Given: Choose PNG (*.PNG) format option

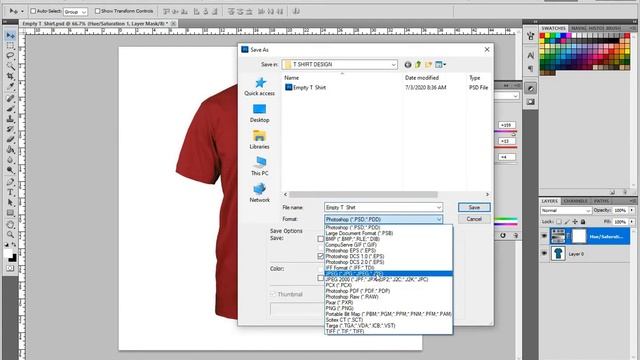Looking at the screenshot, I should pos(388,308).
